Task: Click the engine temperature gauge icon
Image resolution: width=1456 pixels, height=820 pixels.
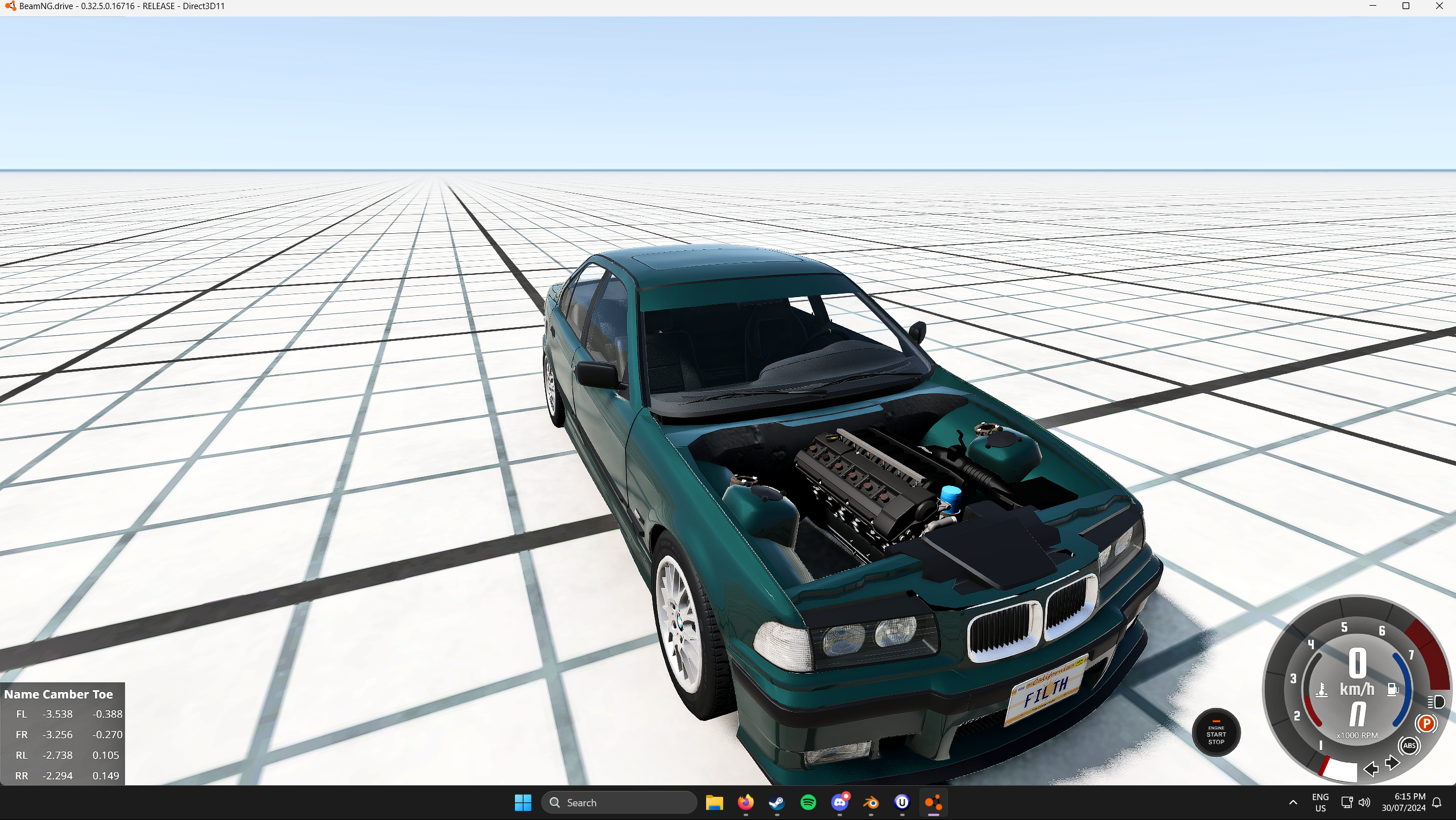Action: click(1322, 690)
